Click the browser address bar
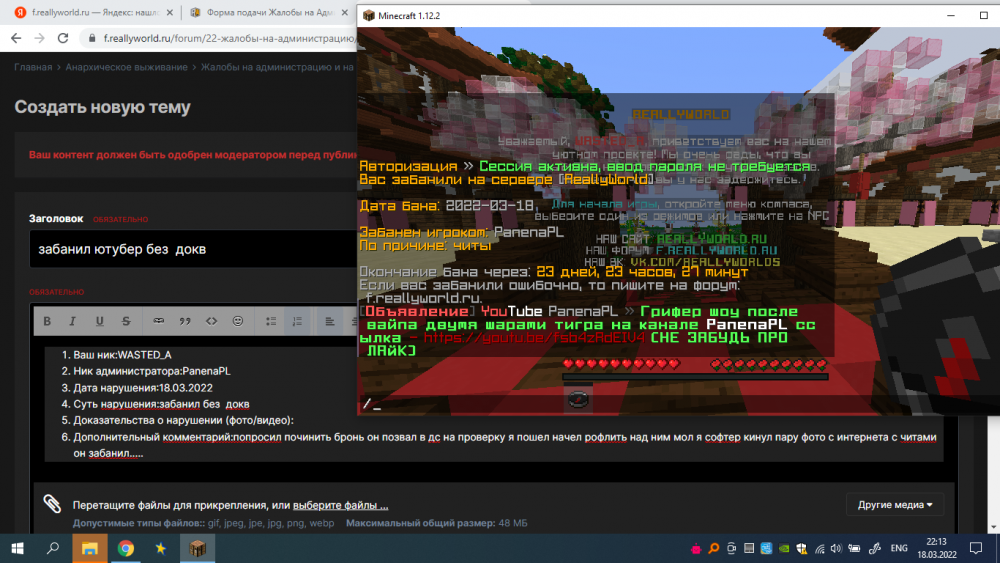 220,38
